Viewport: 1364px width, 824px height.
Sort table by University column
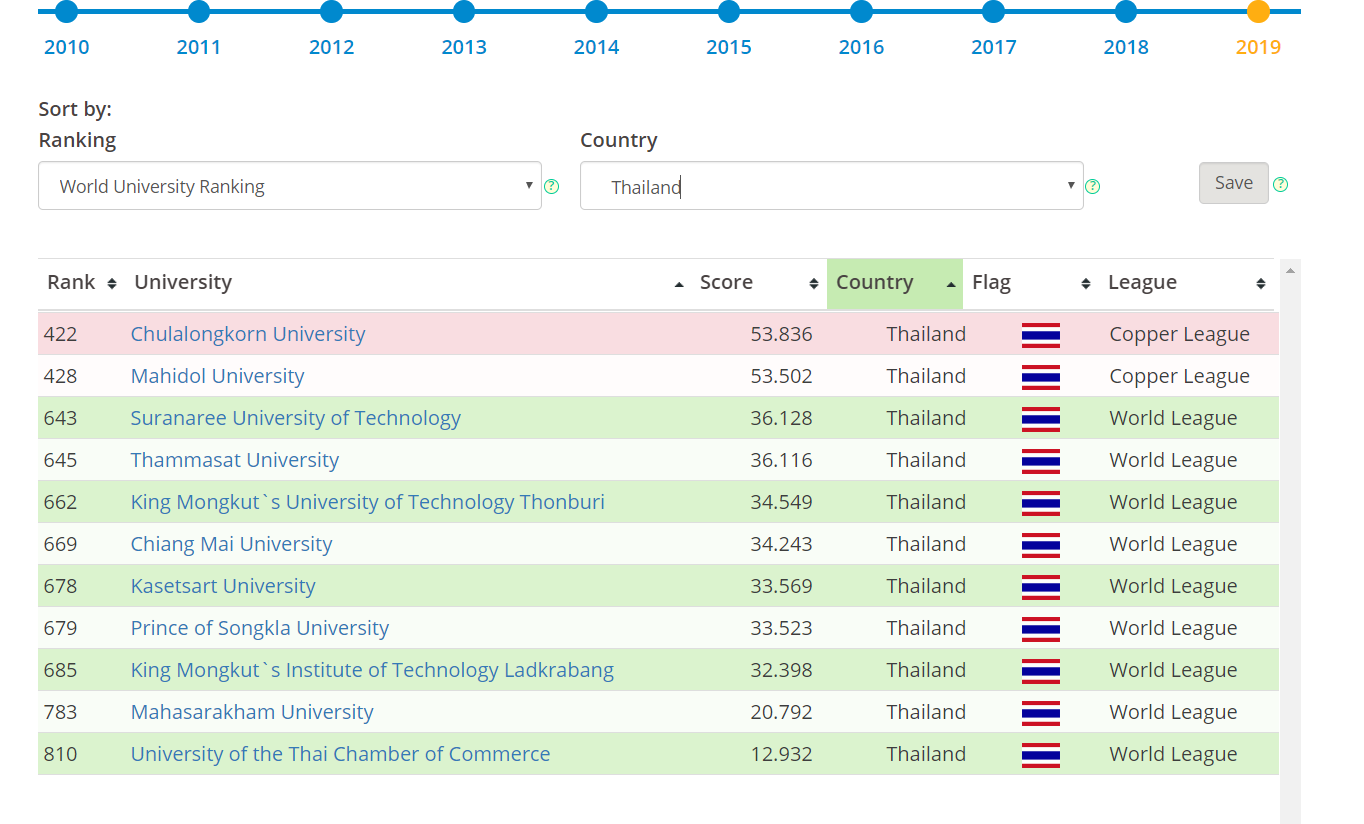click(x=409, y=283)
